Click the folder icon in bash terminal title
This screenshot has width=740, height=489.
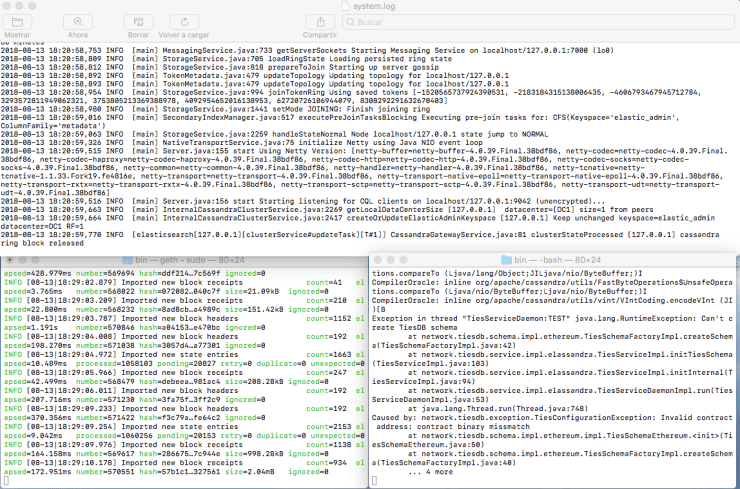pos(508,258)
